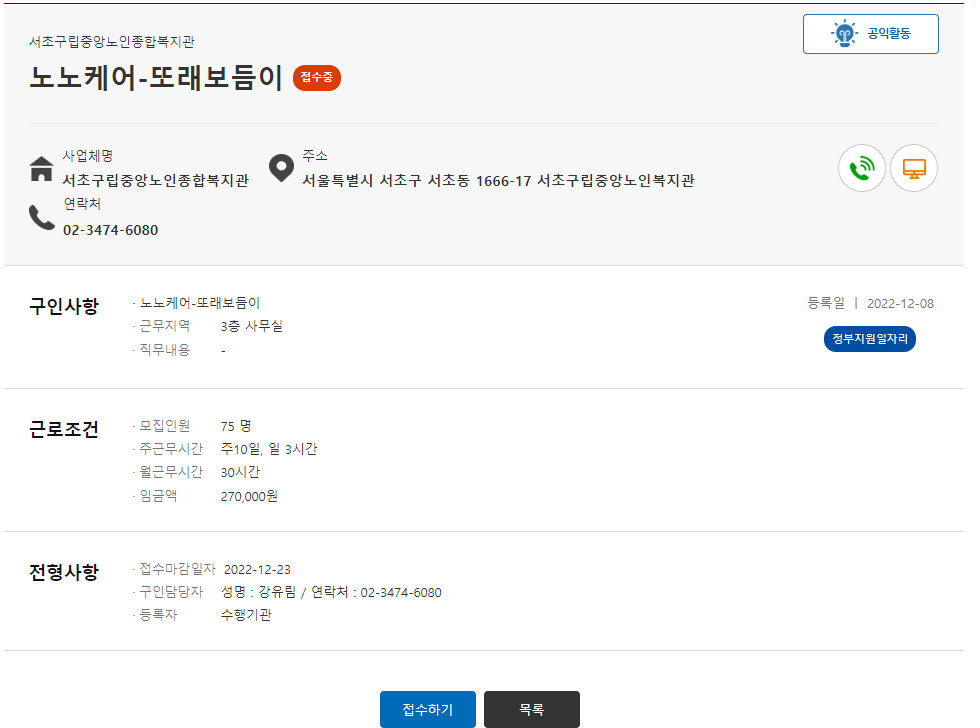
Task: Click the lightbulb icon inside 공익활동 button
Action: pos(845,33)
